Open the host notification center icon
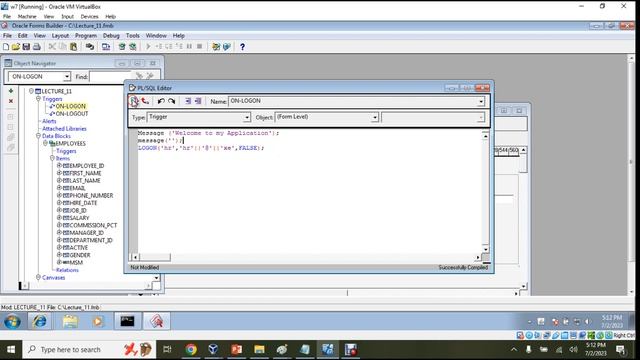This screenshot has height=360, width=640. (620, 350)
